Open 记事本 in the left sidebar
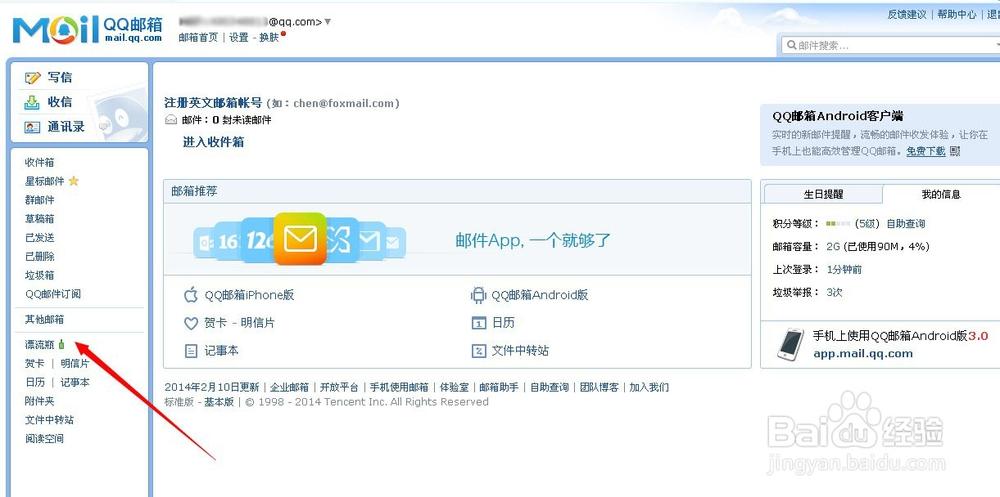The width and height of the screenshot is (1000, 497). coord(75,382)
